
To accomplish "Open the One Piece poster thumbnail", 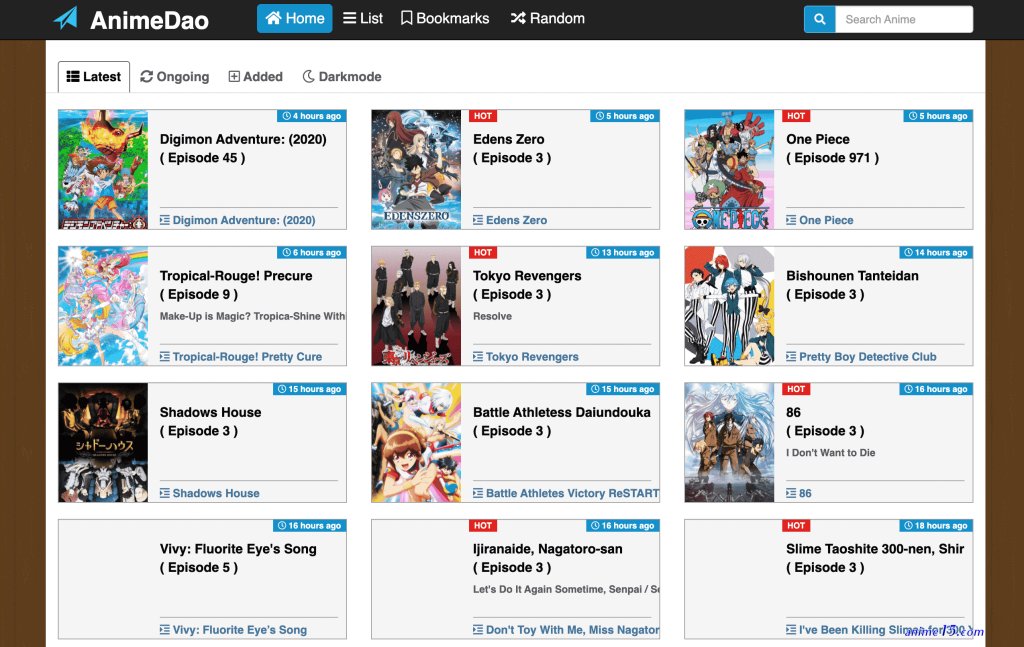I will pyautogui.click(x=729, y=170).
